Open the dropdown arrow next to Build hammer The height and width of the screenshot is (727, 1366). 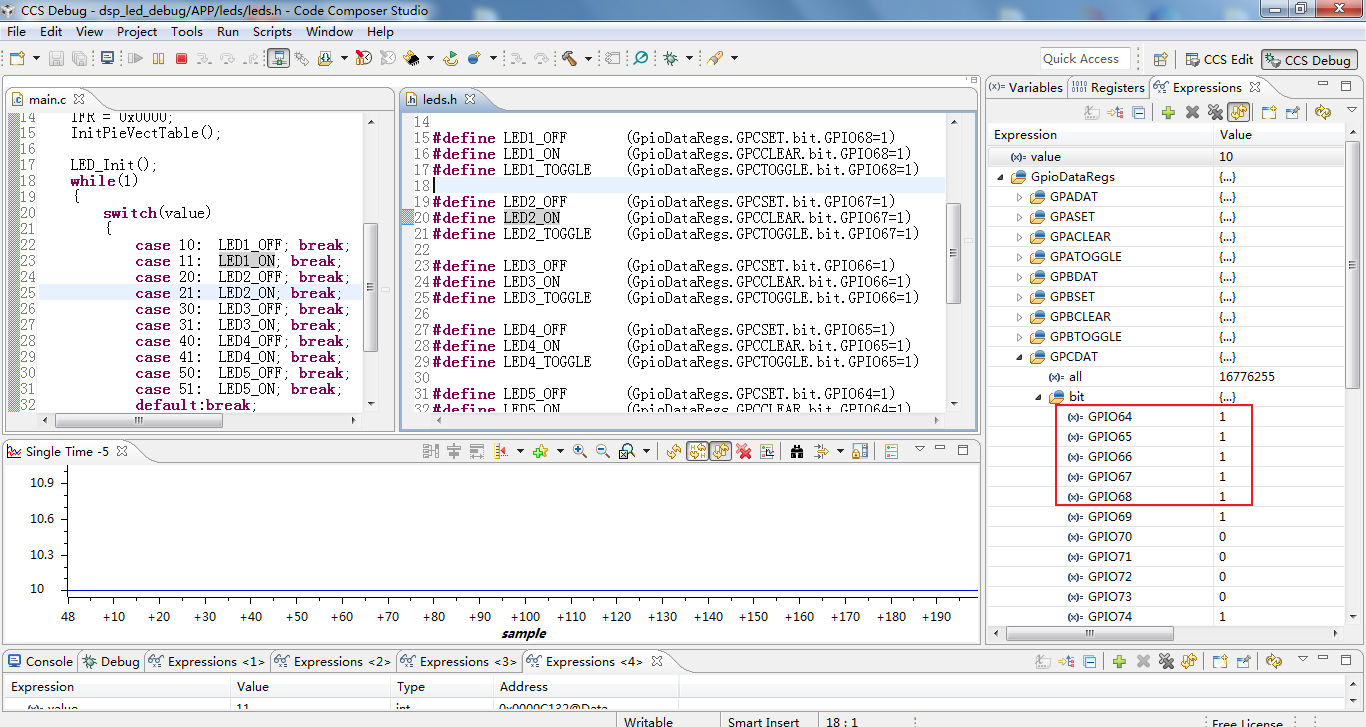pyautogui.click(x=588, y=59)
